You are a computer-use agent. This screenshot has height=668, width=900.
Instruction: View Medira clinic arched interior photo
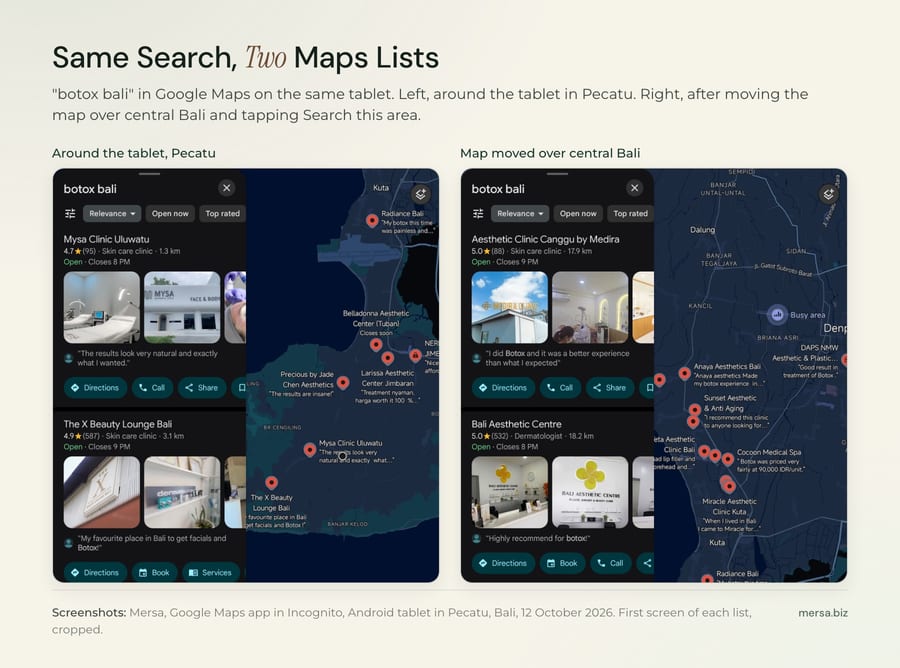click(590, 308)
